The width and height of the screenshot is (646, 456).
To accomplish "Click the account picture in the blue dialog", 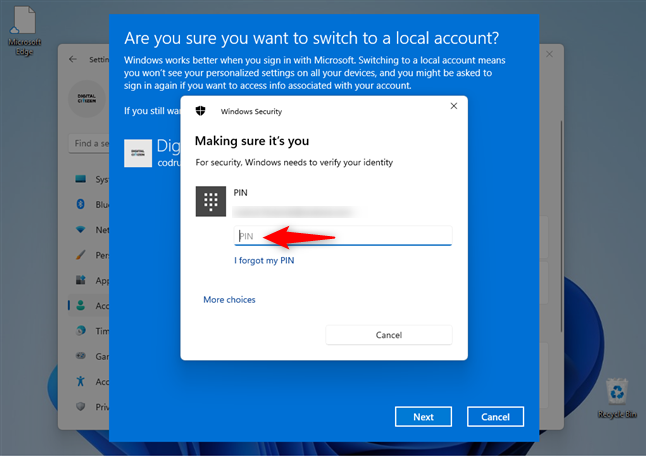I will [x=138, y=153].
